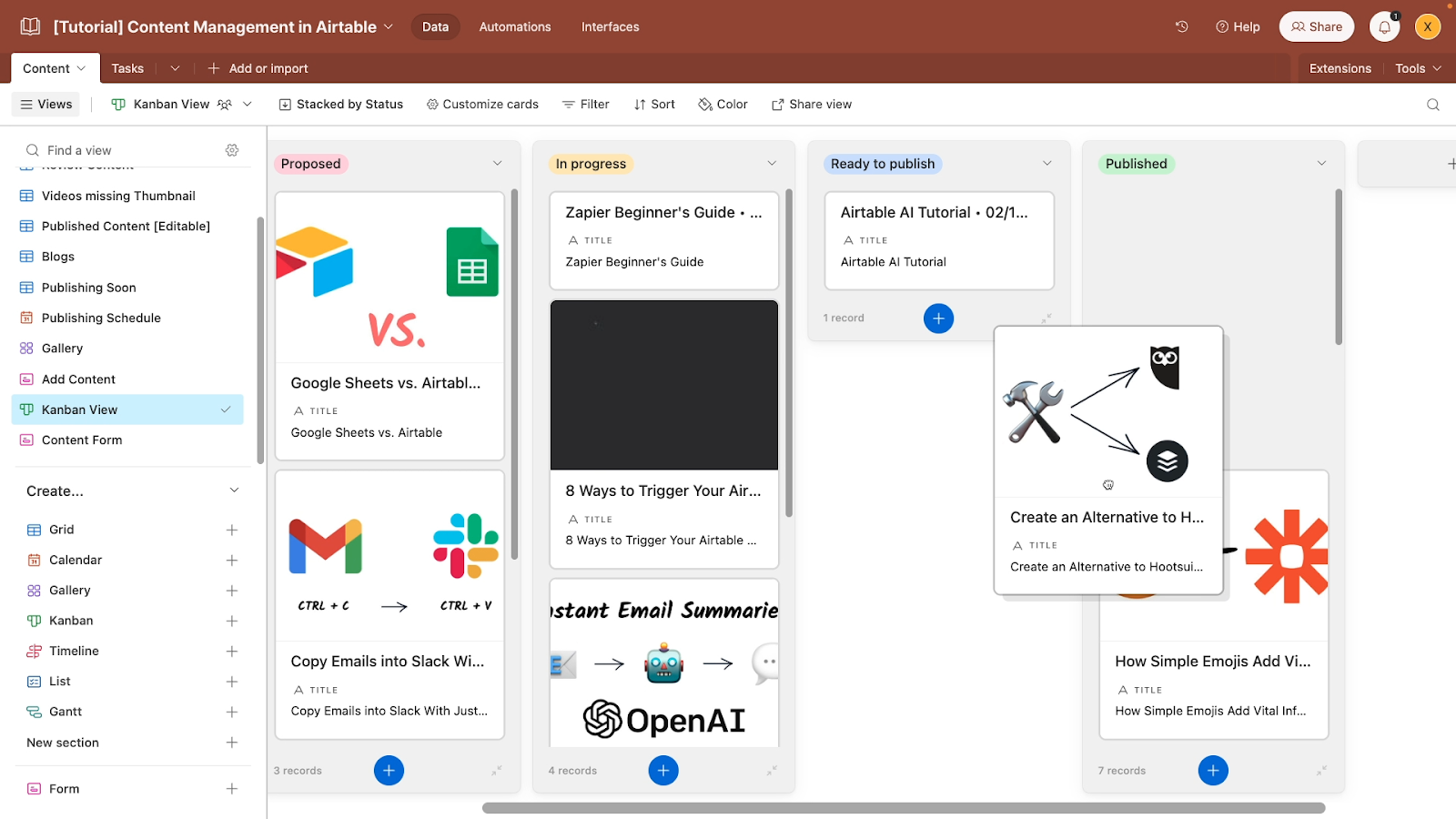
Task: Open the Tasks table tab
Action: 127,68
